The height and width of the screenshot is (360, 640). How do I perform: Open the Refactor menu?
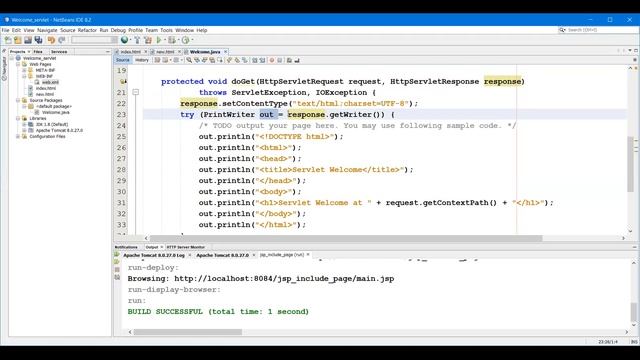(87, 30)
